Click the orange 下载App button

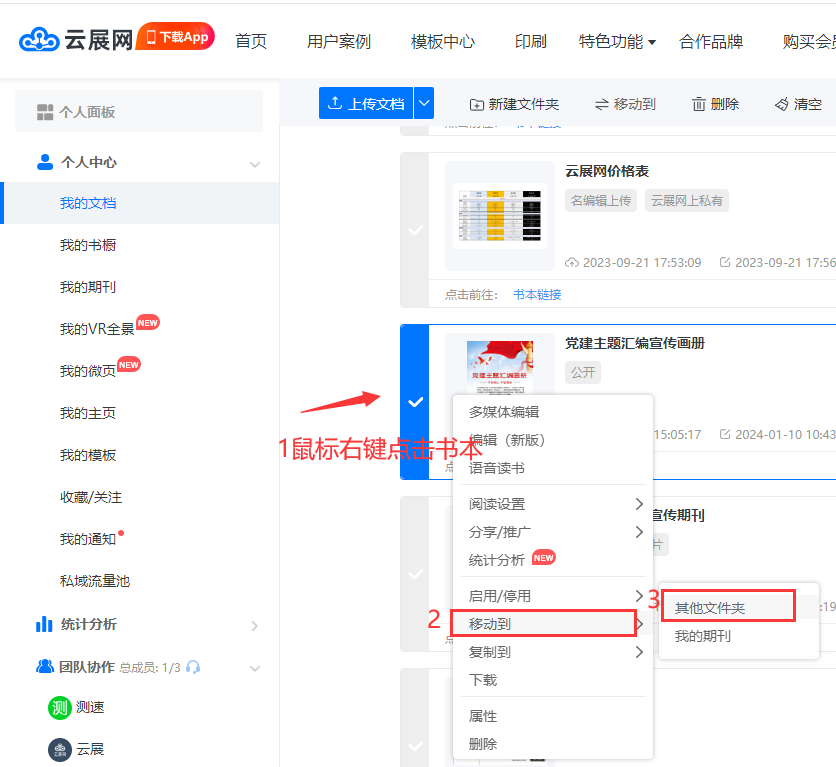176,37
